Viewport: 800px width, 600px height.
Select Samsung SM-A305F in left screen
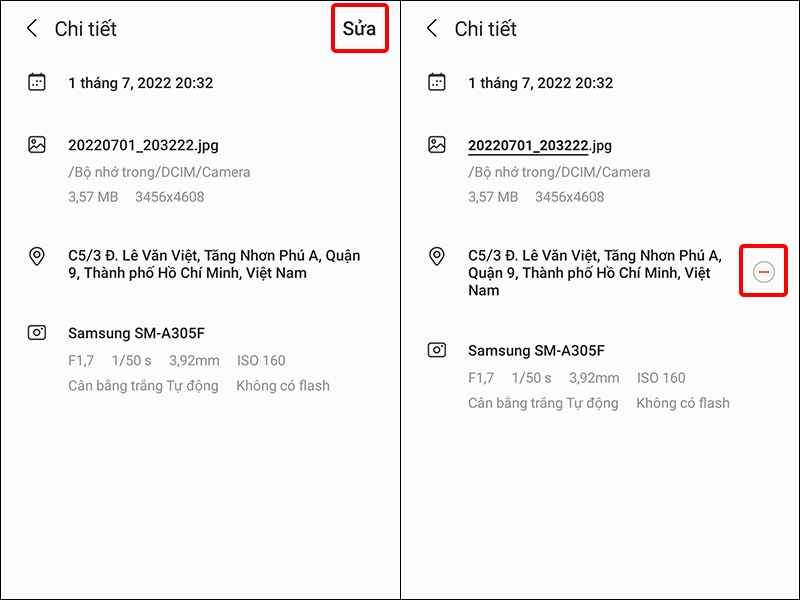(x=137, y=333)
